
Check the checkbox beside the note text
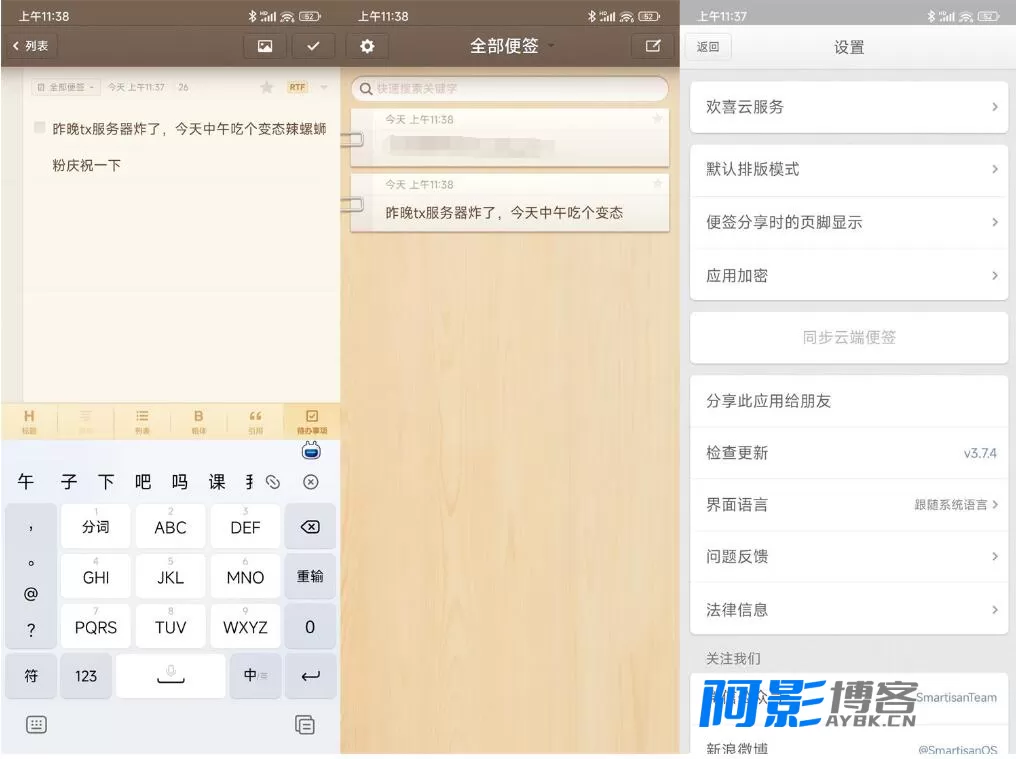coord(40,128)
